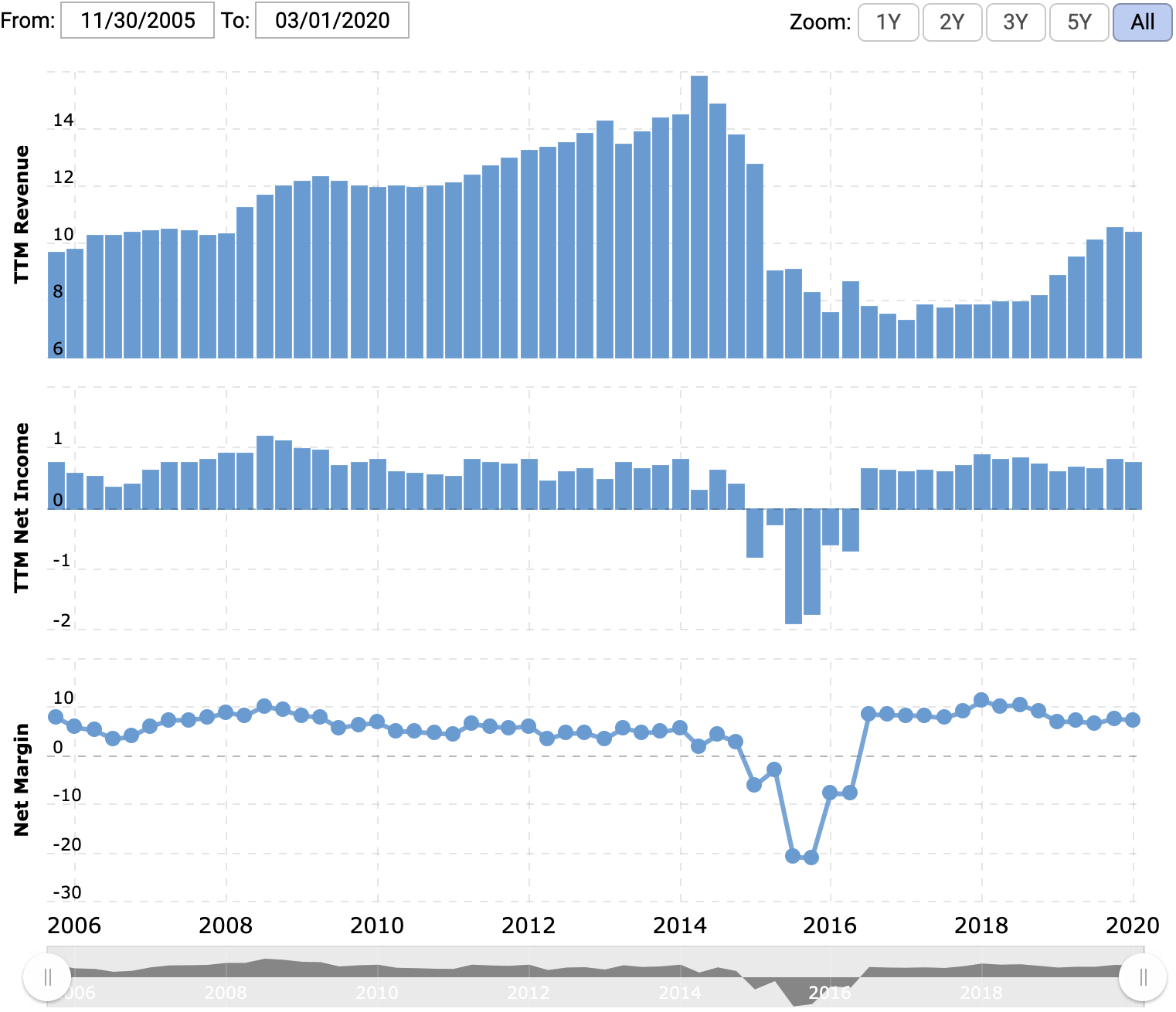
Task: Click the To date input field
Action: [332, 20]
